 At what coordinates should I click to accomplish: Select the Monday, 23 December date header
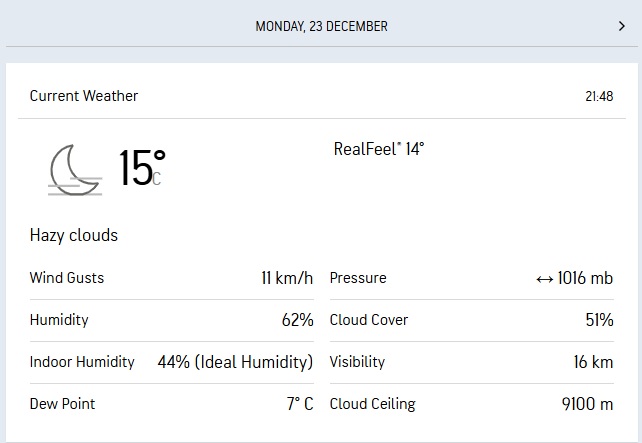click(x=321, y=26)
